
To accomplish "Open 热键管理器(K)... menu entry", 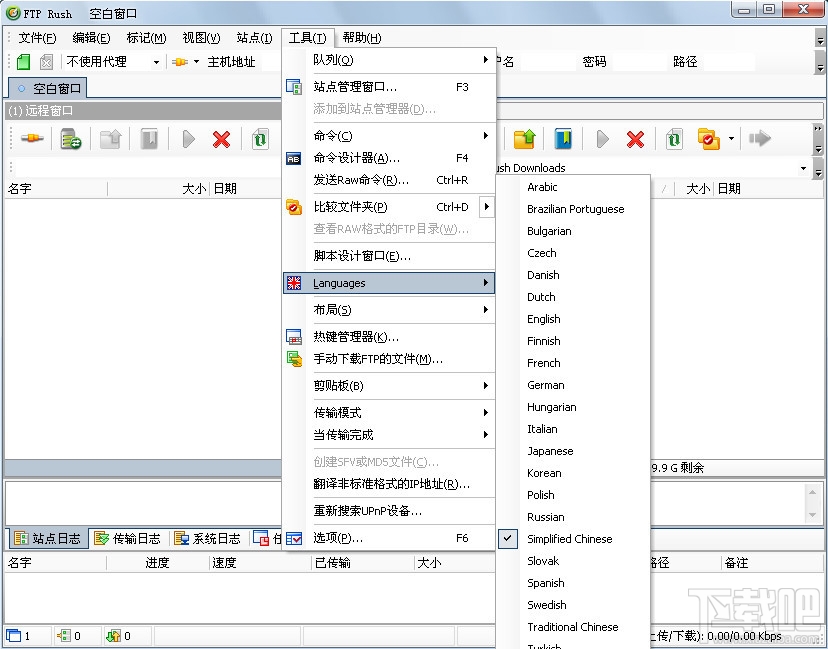I will (x=389, y=336).
